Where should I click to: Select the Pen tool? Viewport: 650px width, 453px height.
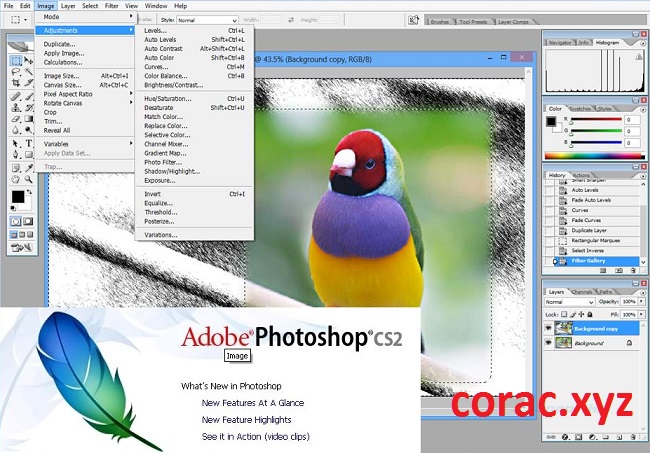coord(16,155)
